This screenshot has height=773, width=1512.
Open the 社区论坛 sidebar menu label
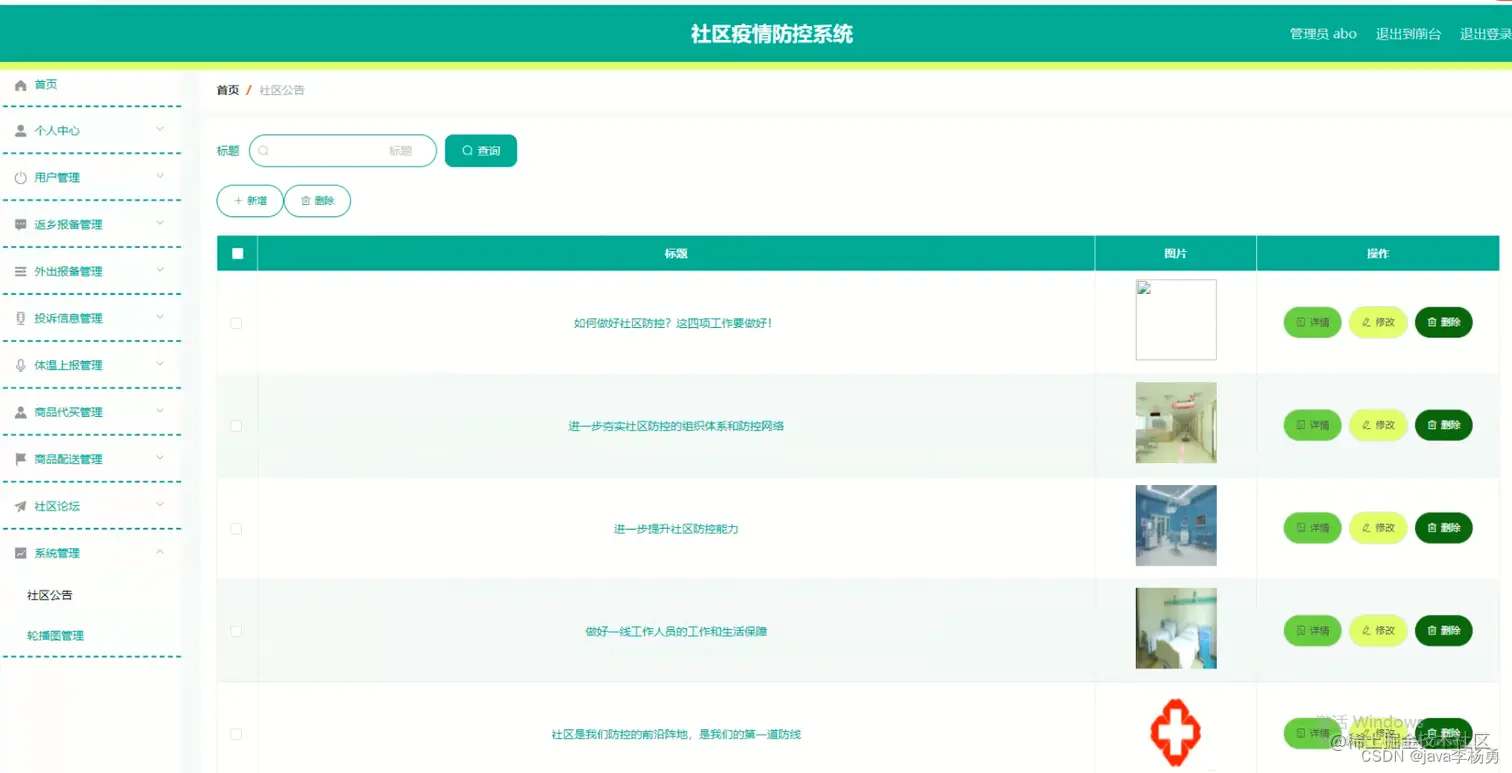(x=57, y=507)
